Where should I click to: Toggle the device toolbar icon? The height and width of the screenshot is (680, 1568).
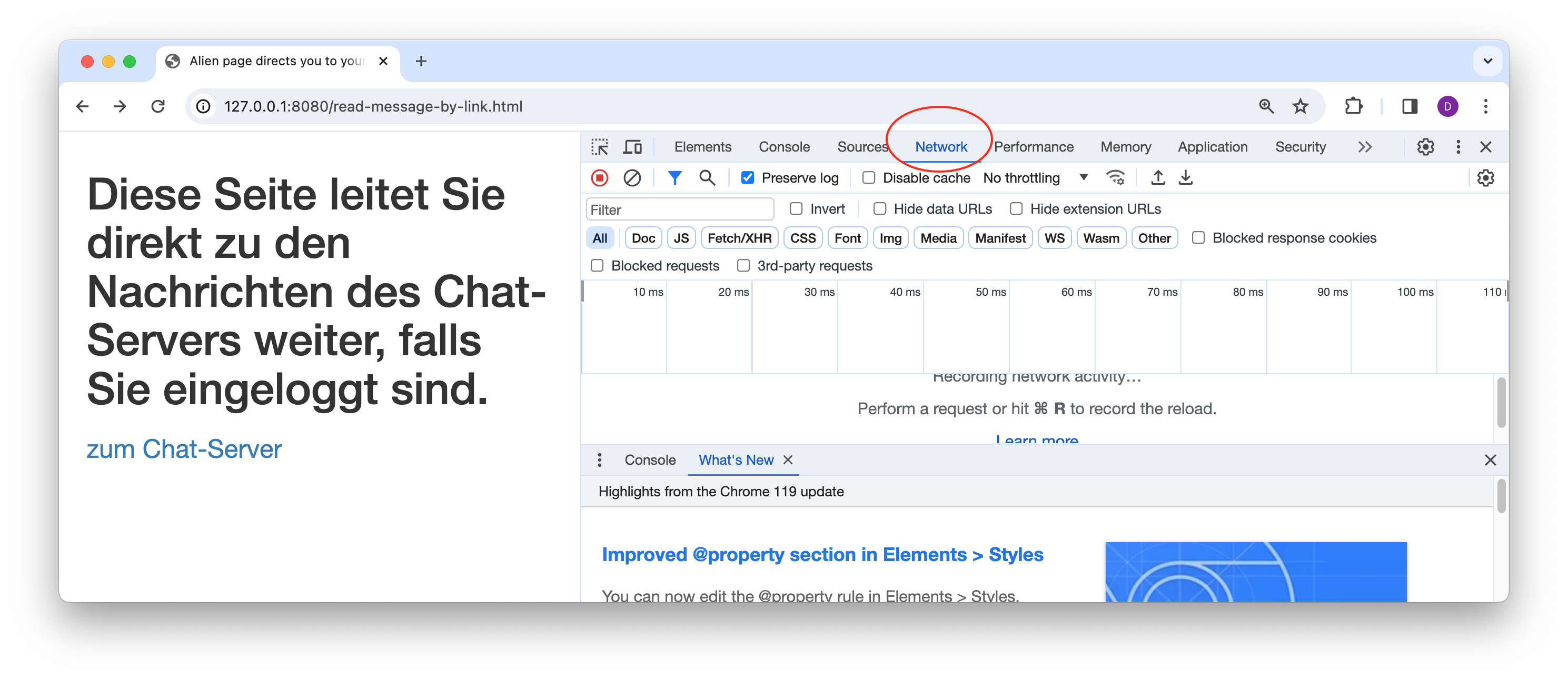(x=632, y=147)
